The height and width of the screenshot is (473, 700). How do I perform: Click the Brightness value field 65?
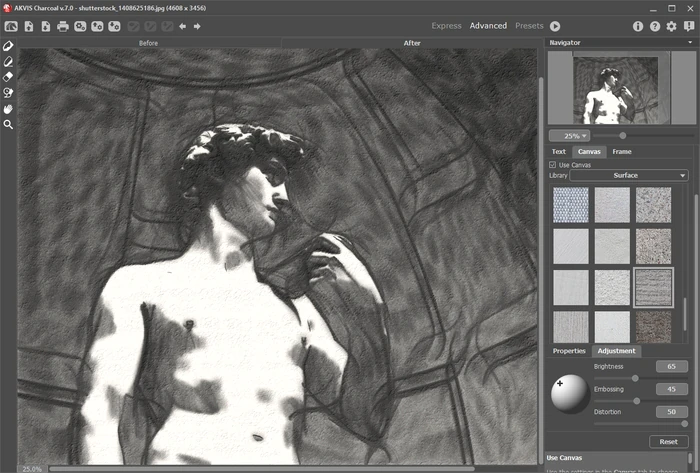point(671,366)
